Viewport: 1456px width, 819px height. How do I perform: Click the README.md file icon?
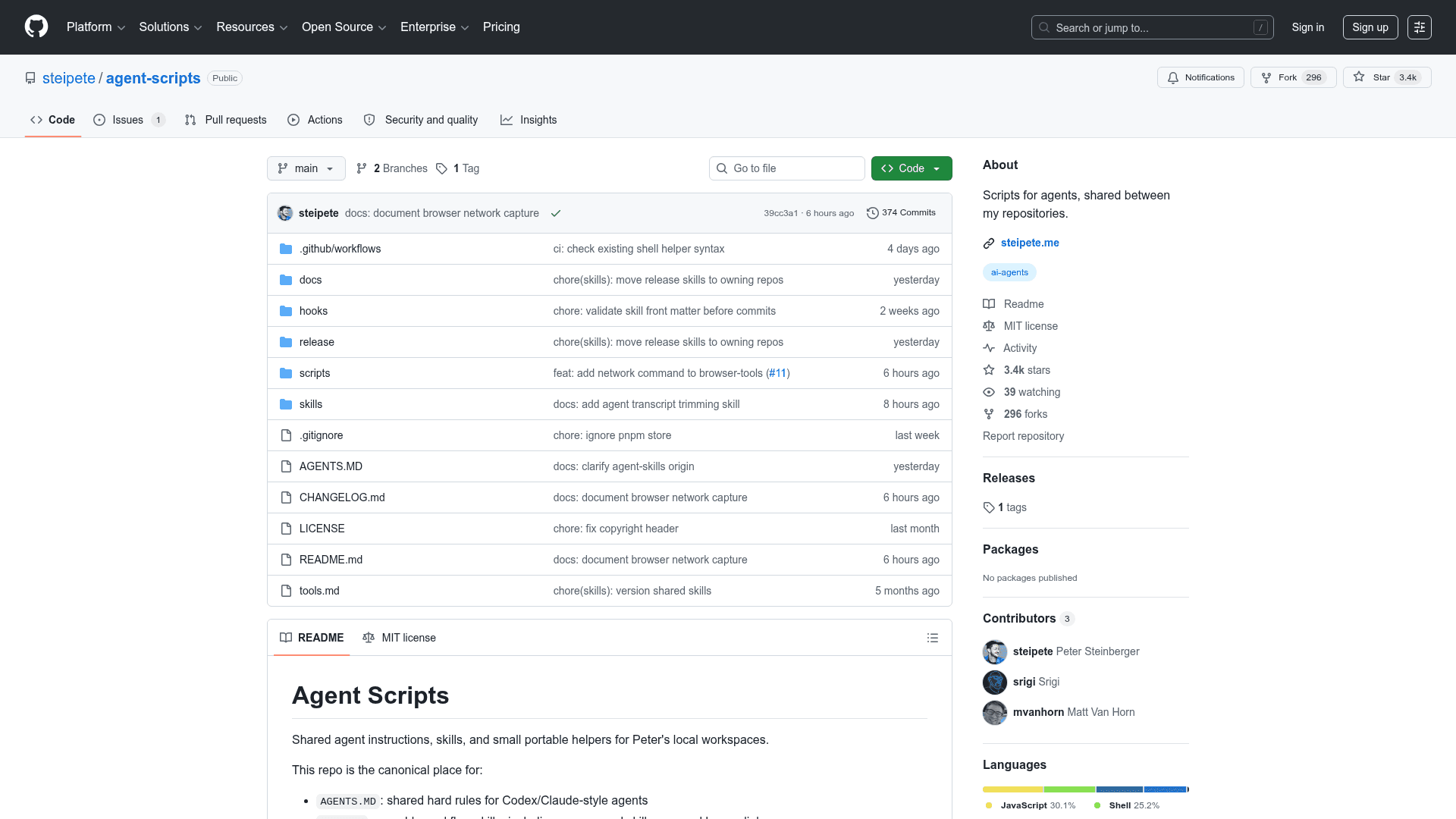pos(286,560)
